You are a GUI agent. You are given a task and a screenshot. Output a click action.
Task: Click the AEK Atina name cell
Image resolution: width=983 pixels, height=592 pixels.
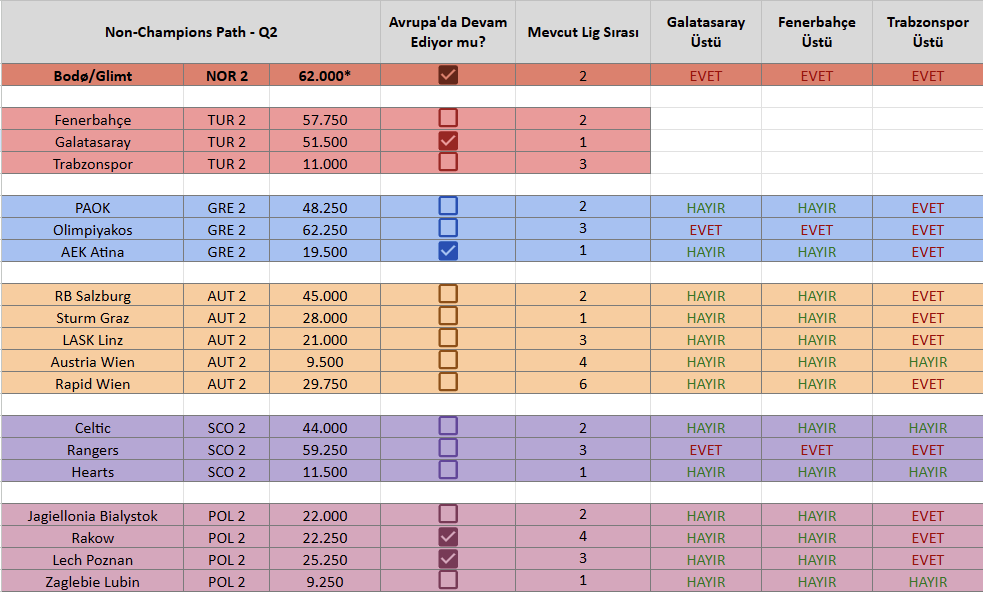(93, 251)
